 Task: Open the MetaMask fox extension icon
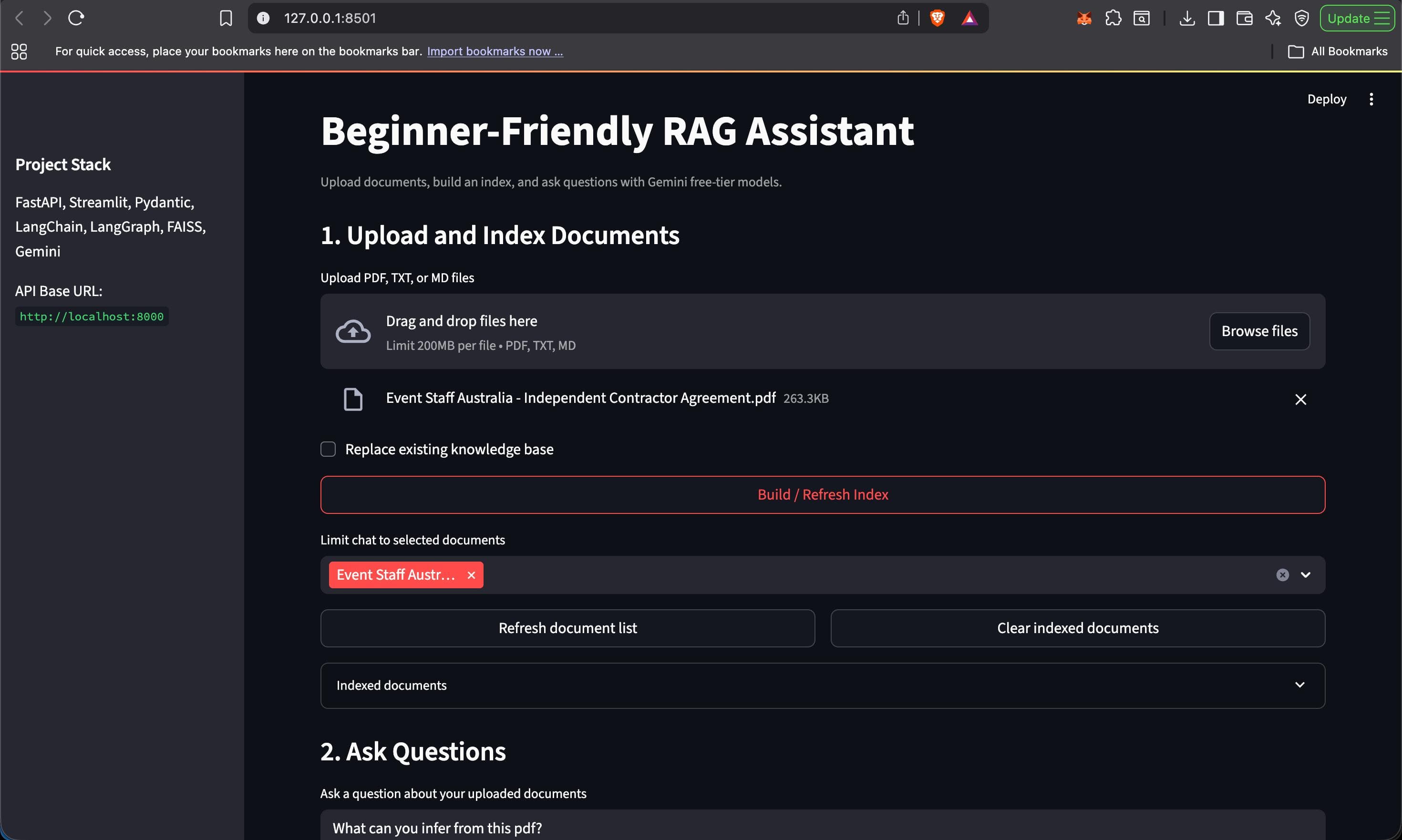pyautogui.click(x=1084, y=19)
